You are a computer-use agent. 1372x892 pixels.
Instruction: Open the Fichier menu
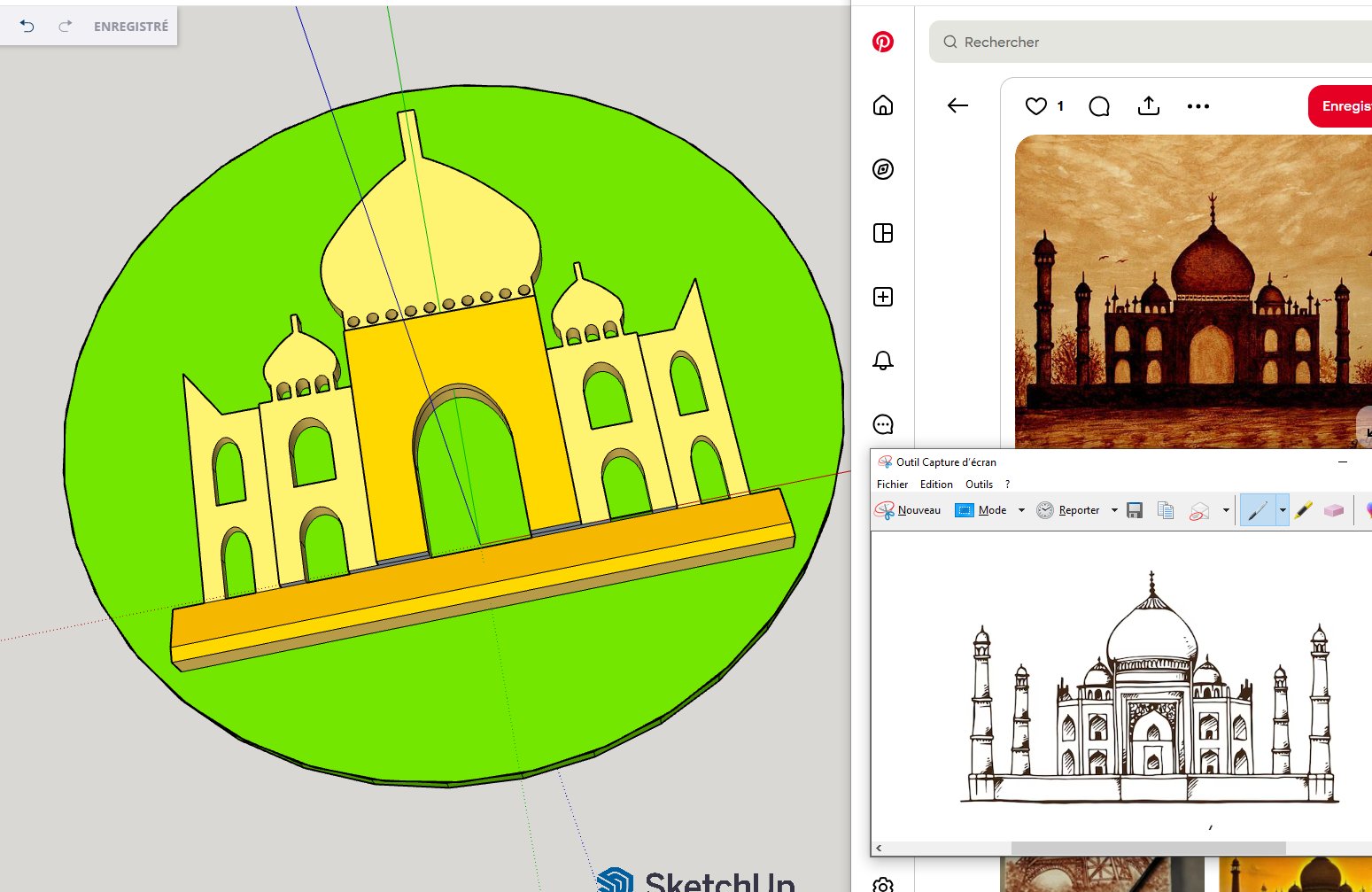[x=891, y=485]
